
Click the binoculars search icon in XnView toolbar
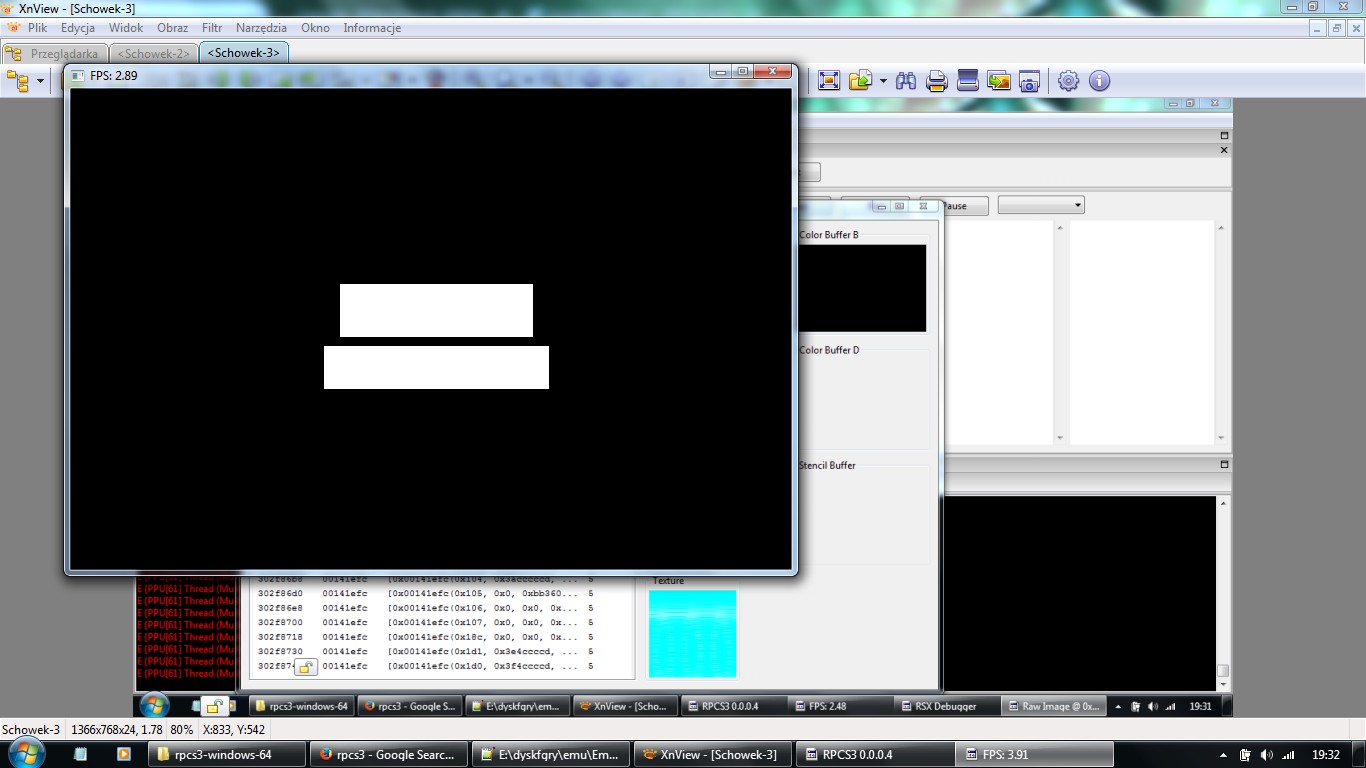click(906, 81)
